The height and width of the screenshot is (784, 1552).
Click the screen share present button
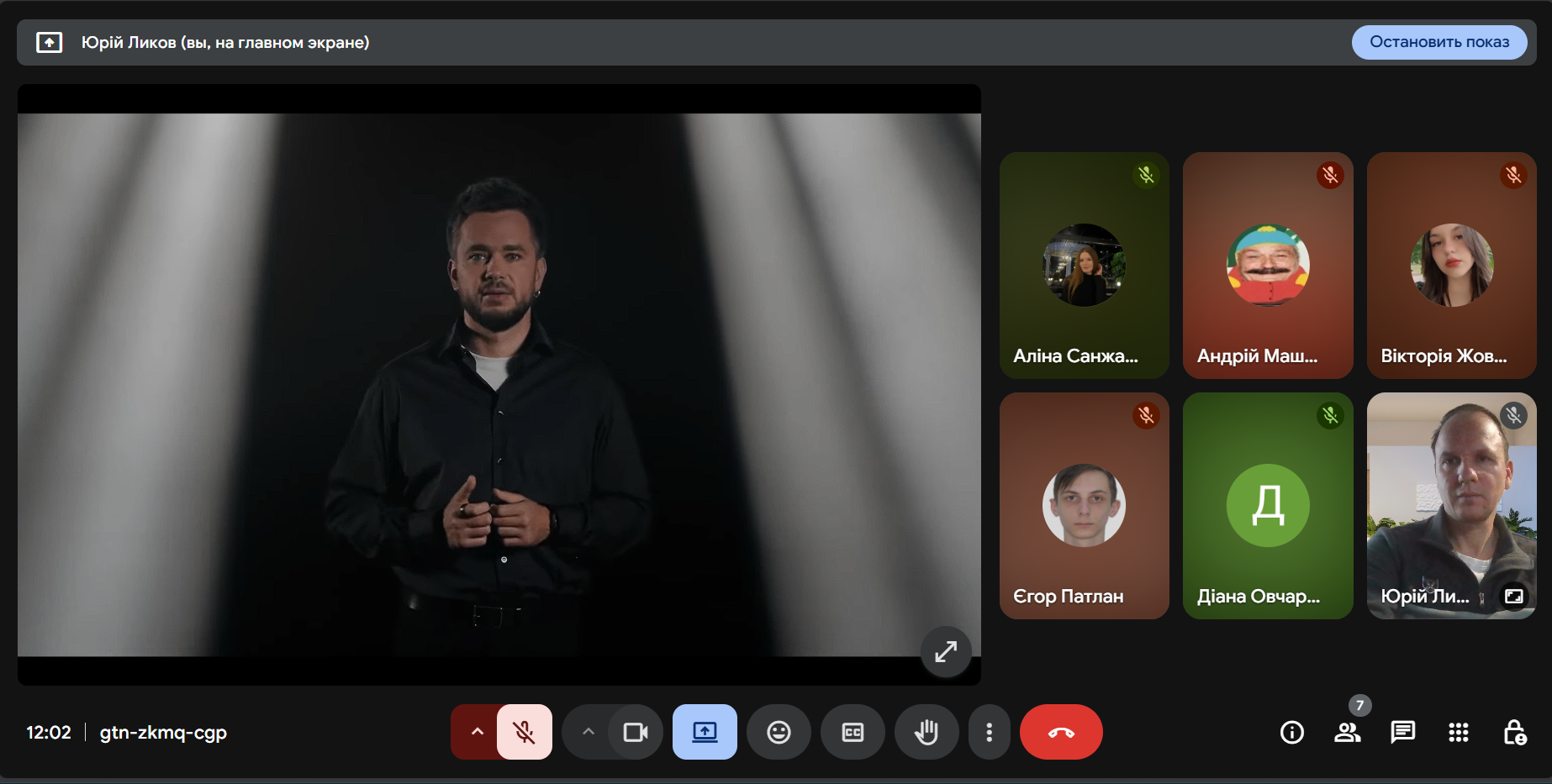(x=705, y=732)
